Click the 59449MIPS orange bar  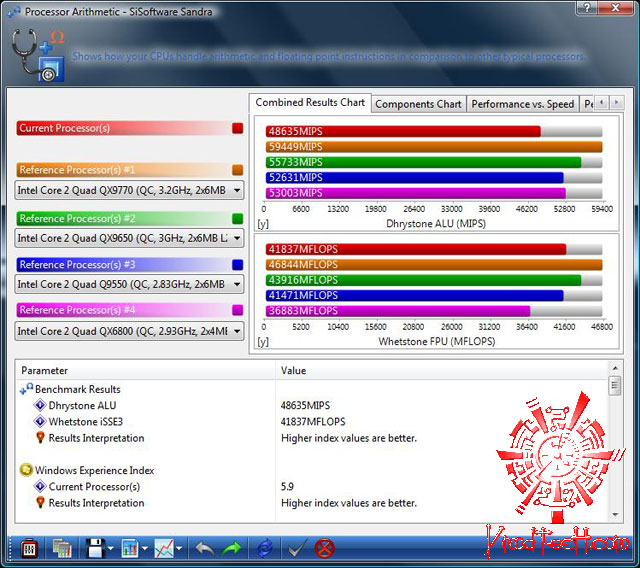434,147
